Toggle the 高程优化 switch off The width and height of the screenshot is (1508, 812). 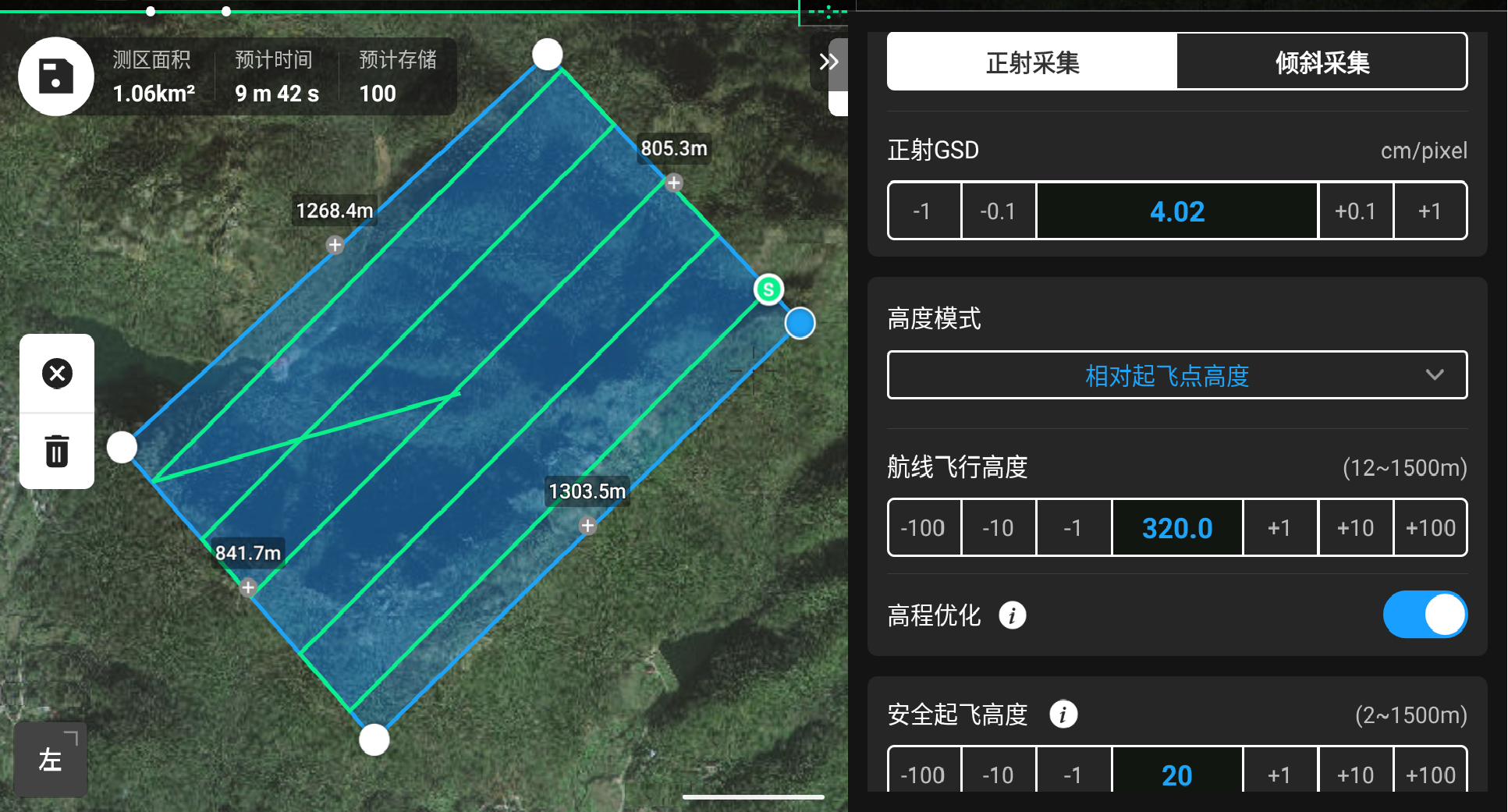[1425, 615]
